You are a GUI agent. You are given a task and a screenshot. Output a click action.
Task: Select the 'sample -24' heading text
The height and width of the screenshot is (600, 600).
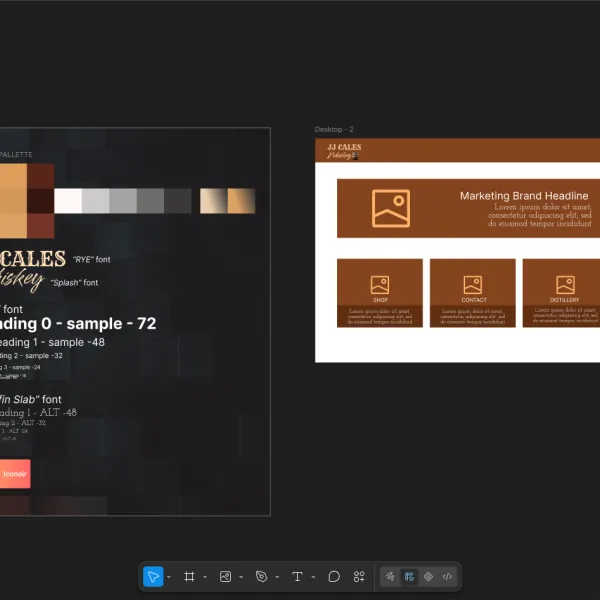point(26,367)
